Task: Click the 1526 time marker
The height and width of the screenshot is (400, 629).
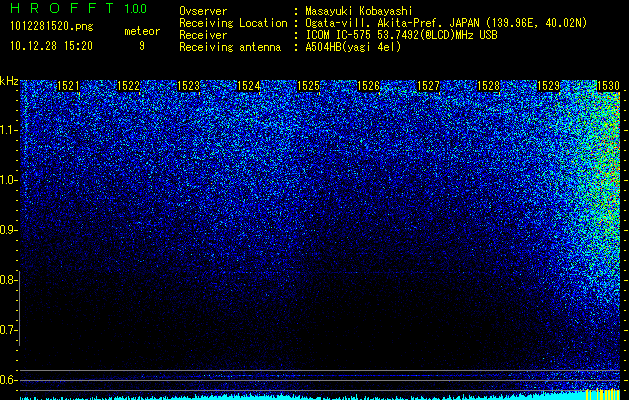Action: (x=369, y=86)
